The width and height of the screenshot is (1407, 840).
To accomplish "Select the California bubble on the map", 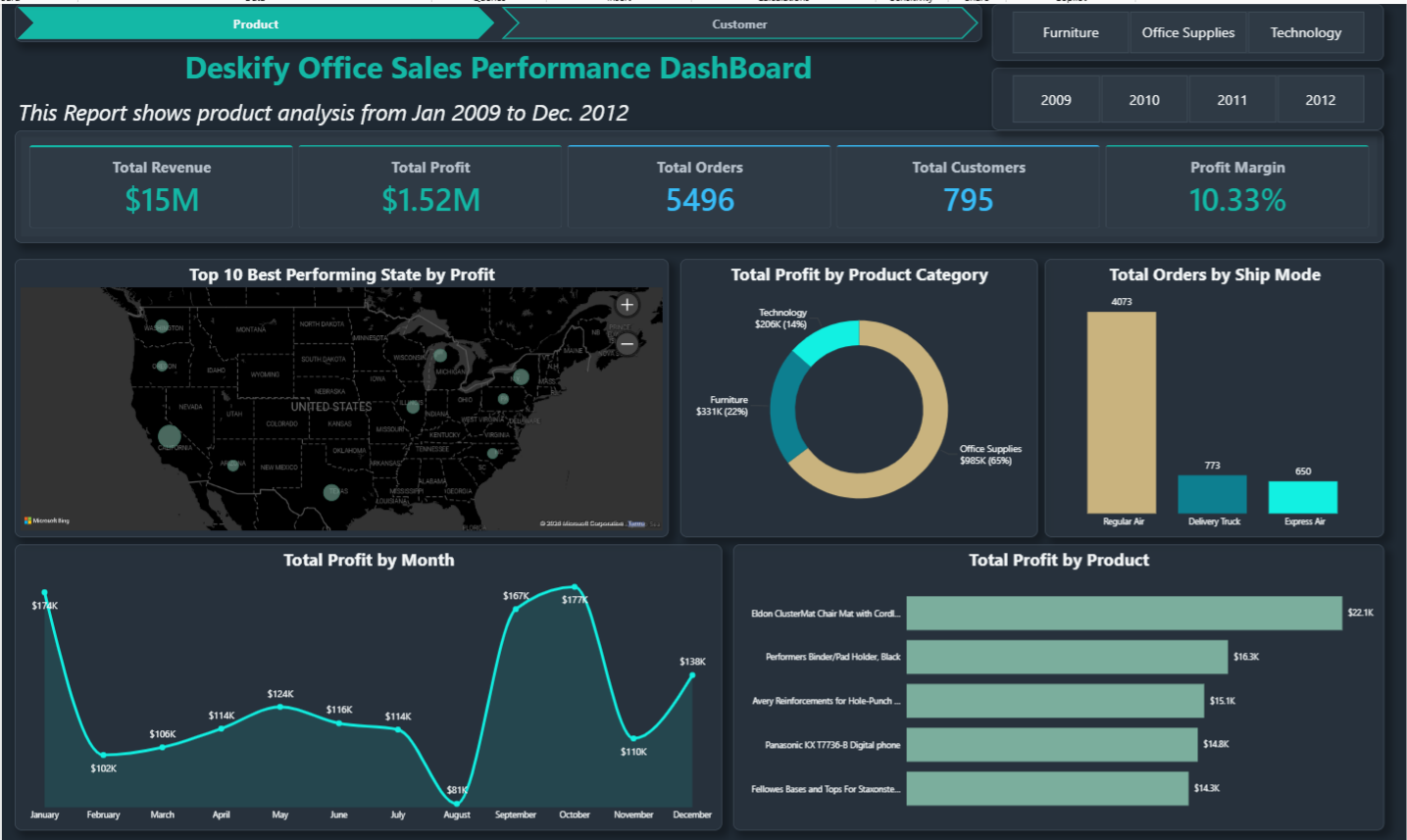I will (170, 436).
